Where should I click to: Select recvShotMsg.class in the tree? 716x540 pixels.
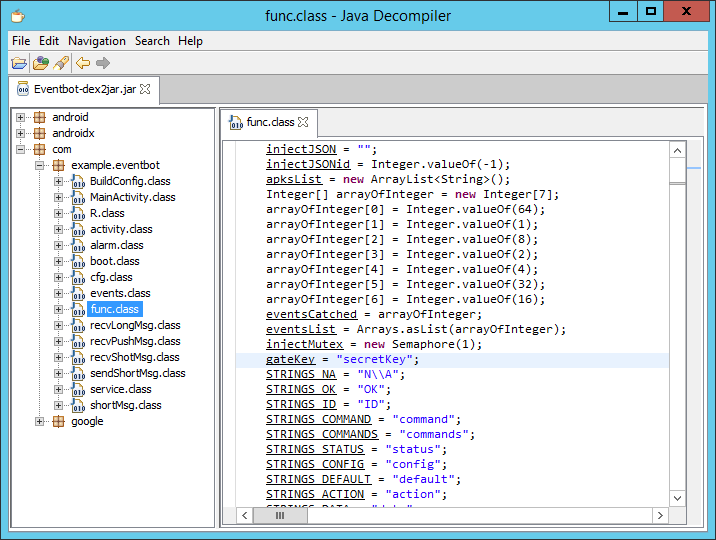click(135, 357)
